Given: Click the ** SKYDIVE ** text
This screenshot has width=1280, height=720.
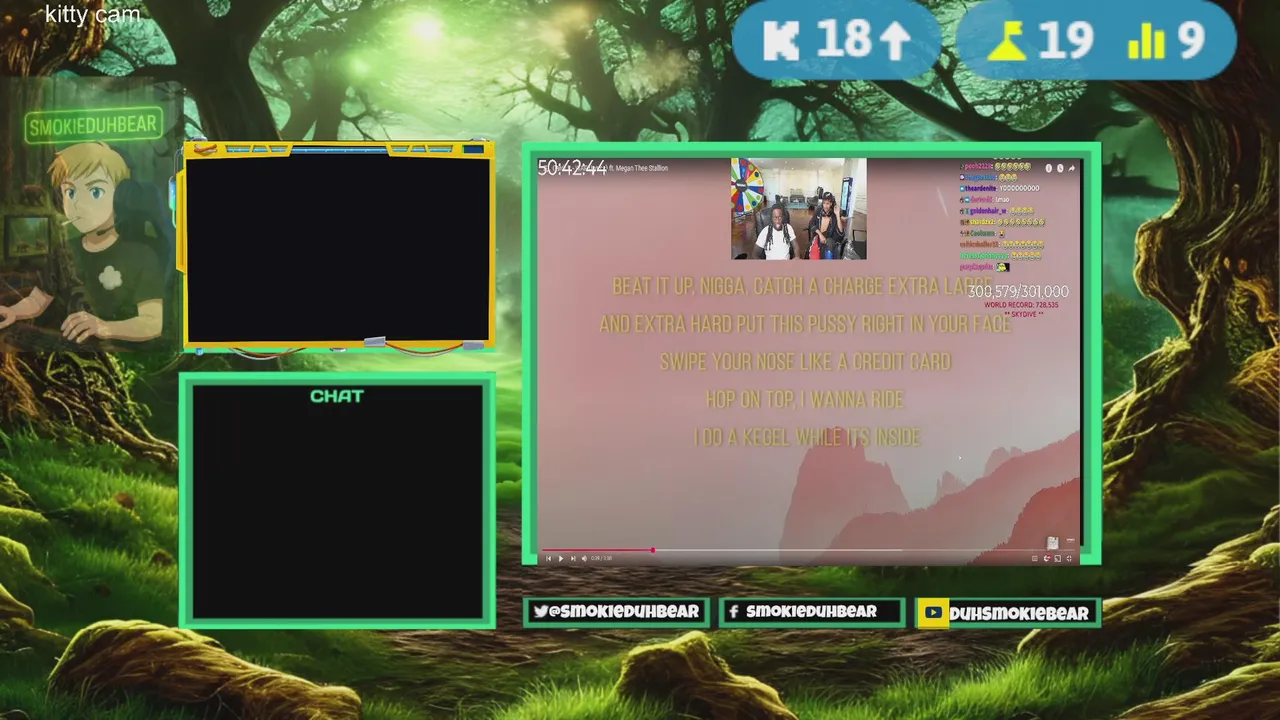Looking at the screenshot, I should (x=1023, y=314).
